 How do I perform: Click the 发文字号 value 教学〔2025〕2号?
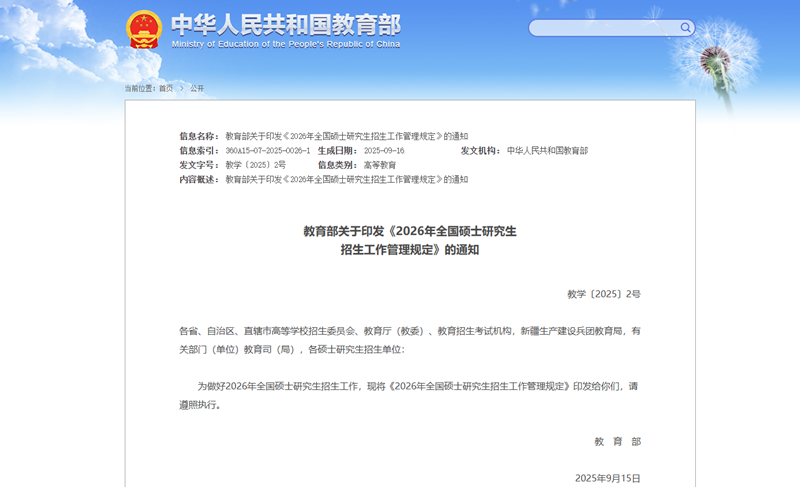256,165
